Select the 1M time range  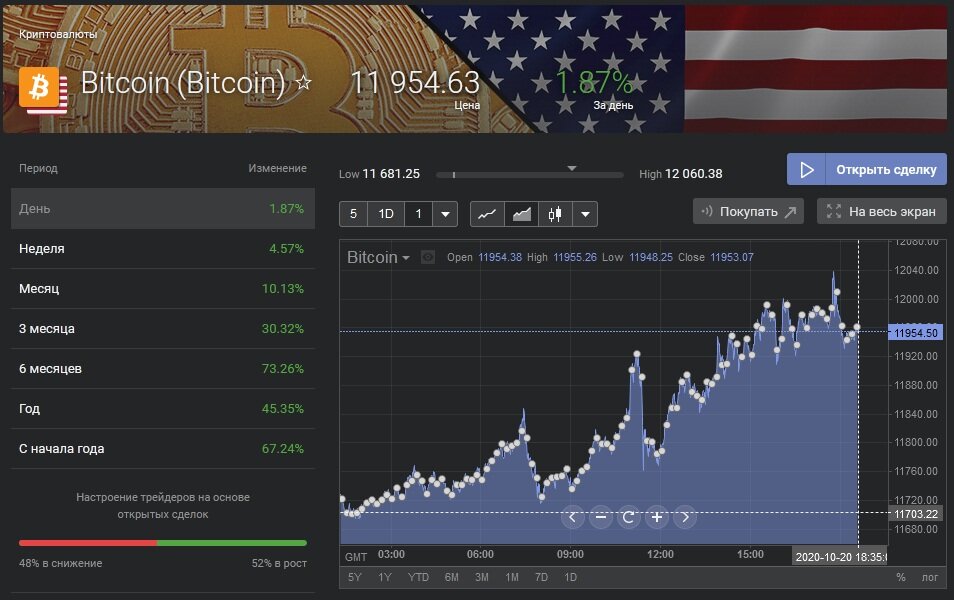tap(511, 577)
